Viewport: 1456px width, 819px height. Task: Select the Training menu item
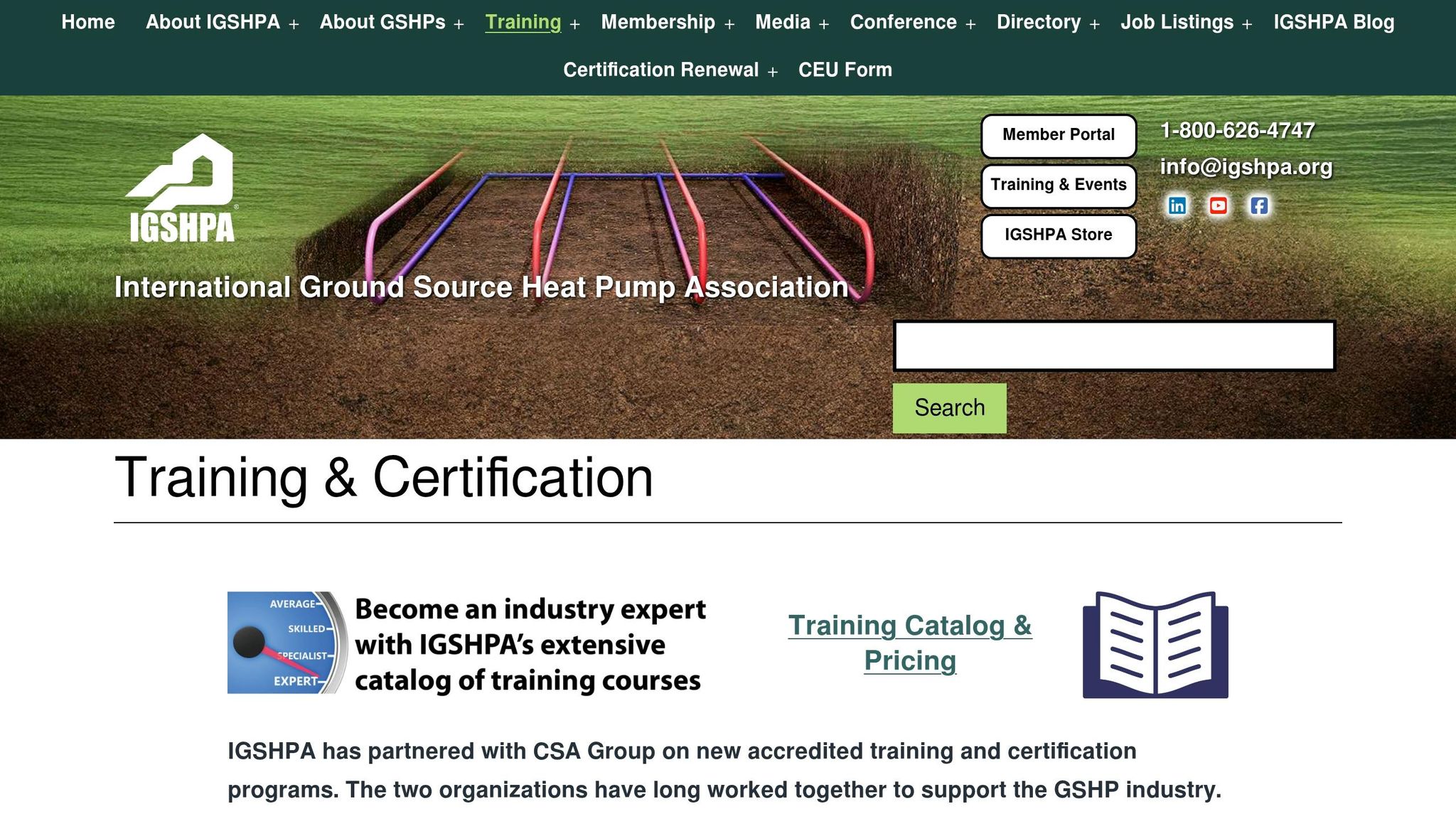523,22
